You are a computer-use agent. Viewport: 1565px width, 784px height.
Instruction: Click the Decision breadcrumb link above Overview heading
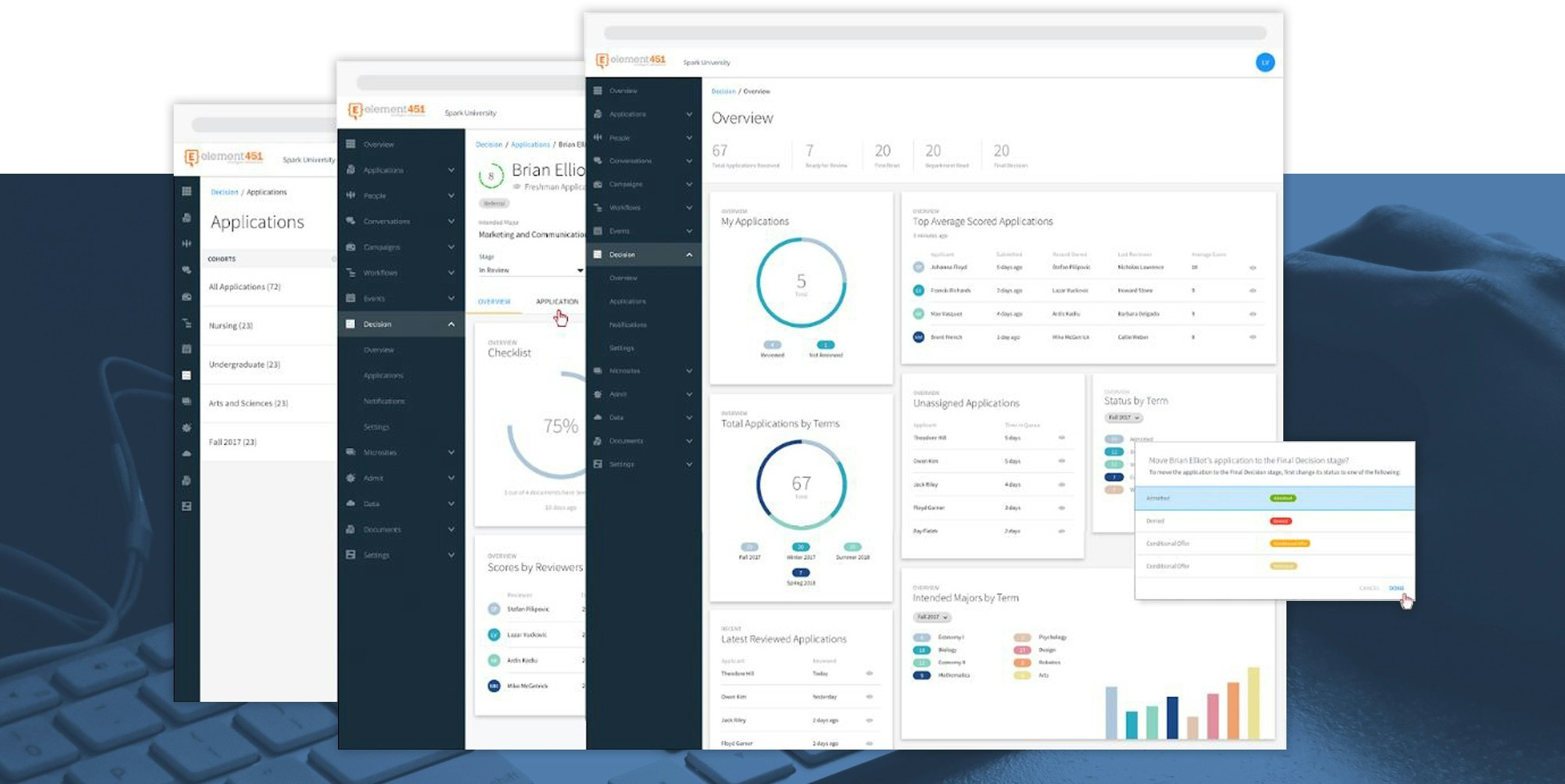click(723, 92)
